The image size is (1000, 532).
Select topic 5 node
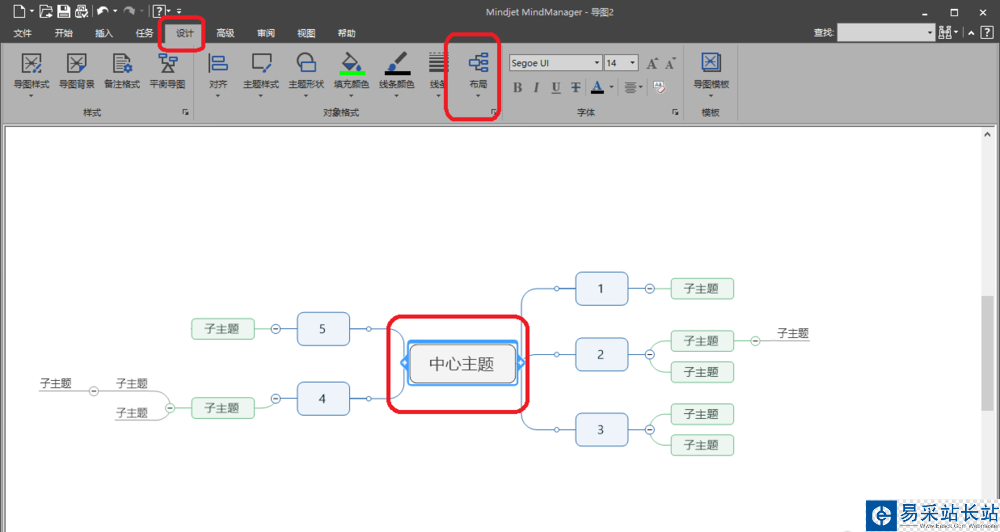click(x=323, y=329)
